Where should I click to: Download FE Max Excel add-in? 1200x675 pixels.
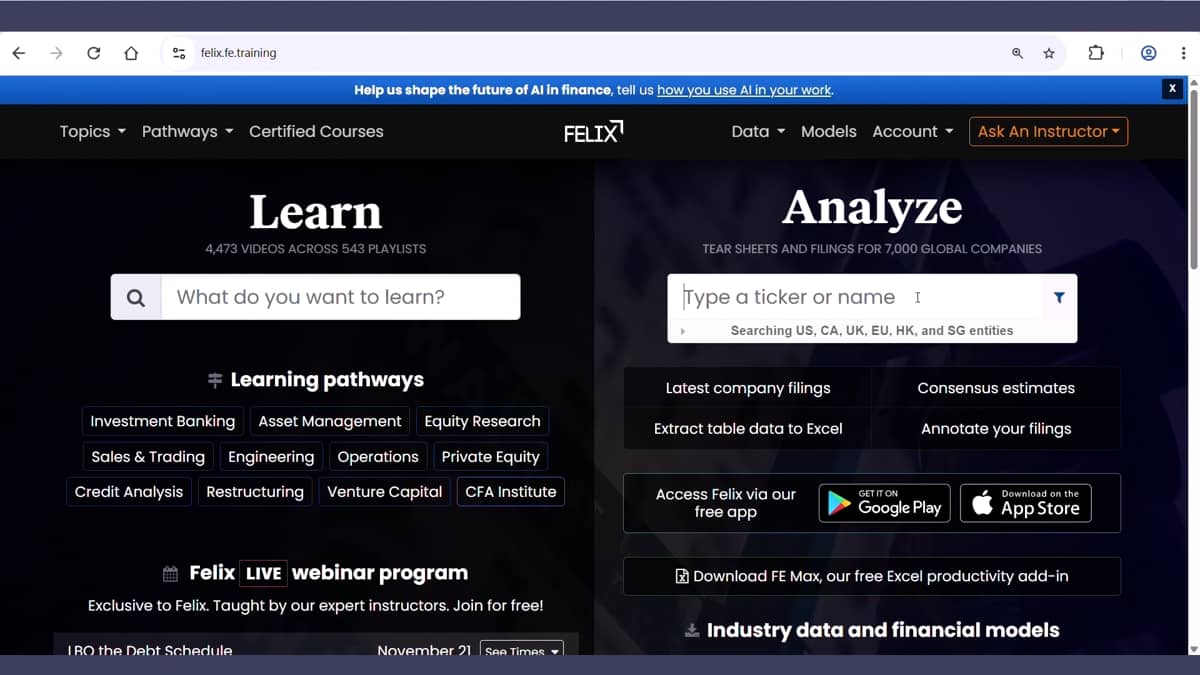[x=872, y=576]
